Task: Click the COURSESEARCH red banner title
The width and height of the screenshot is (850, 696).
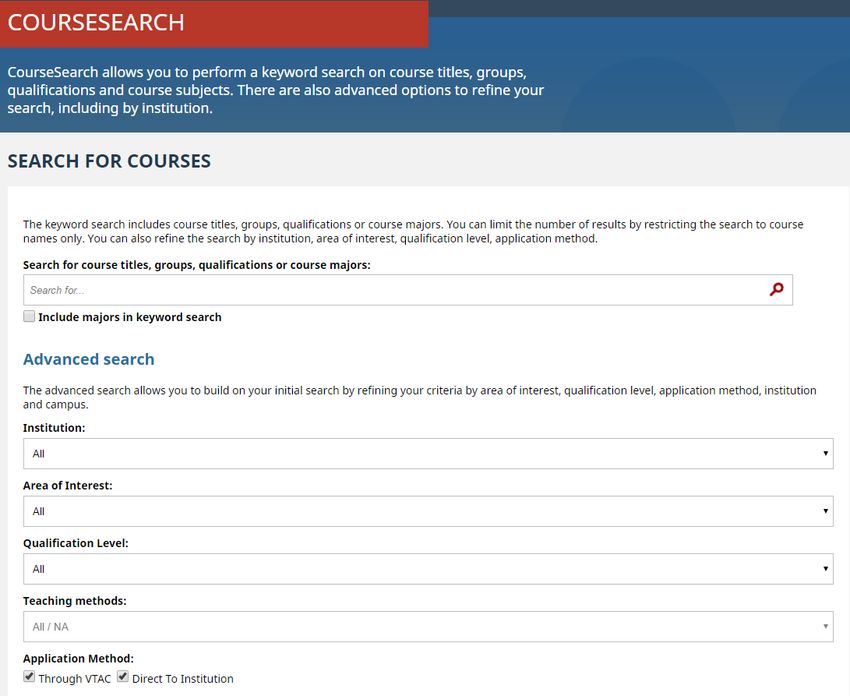Action: coord(96,23)
